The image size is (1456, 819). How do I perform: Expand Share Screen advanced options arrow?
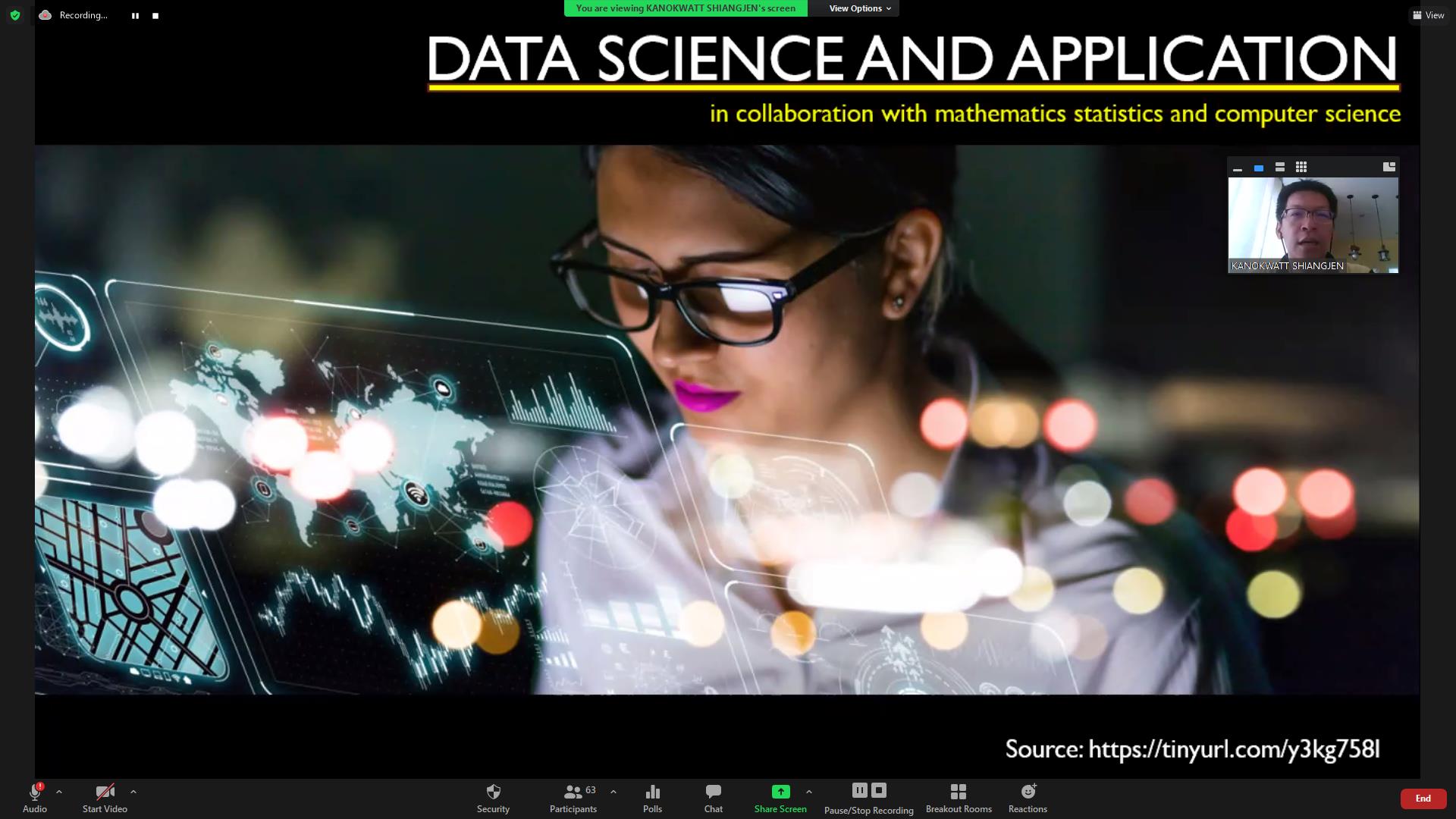809,792
